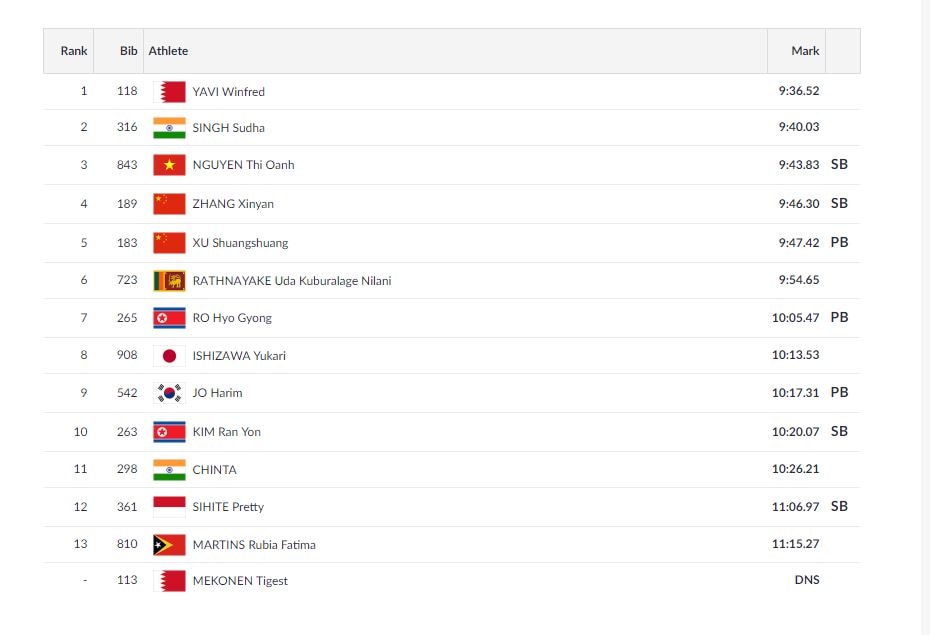
Task: Open athlete profile for KIM Ran Yon
Action: [226, 432]
